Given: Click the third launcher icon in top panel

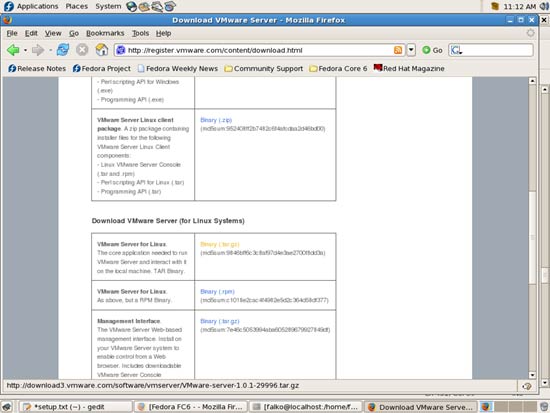Looking at the screenshot, I should tap(157, 6).
